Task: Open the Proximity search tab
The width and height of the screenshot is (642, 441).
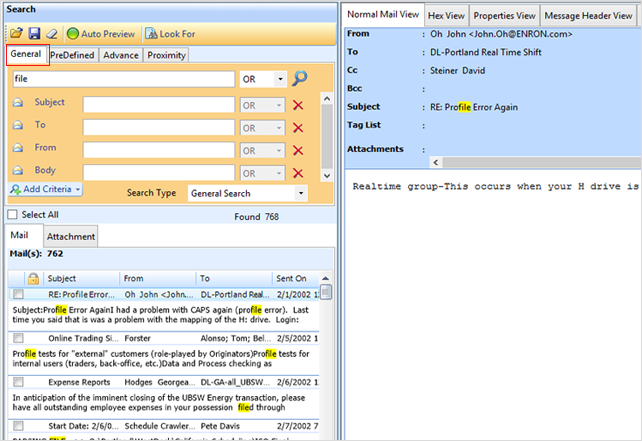Action: (166, 55)
